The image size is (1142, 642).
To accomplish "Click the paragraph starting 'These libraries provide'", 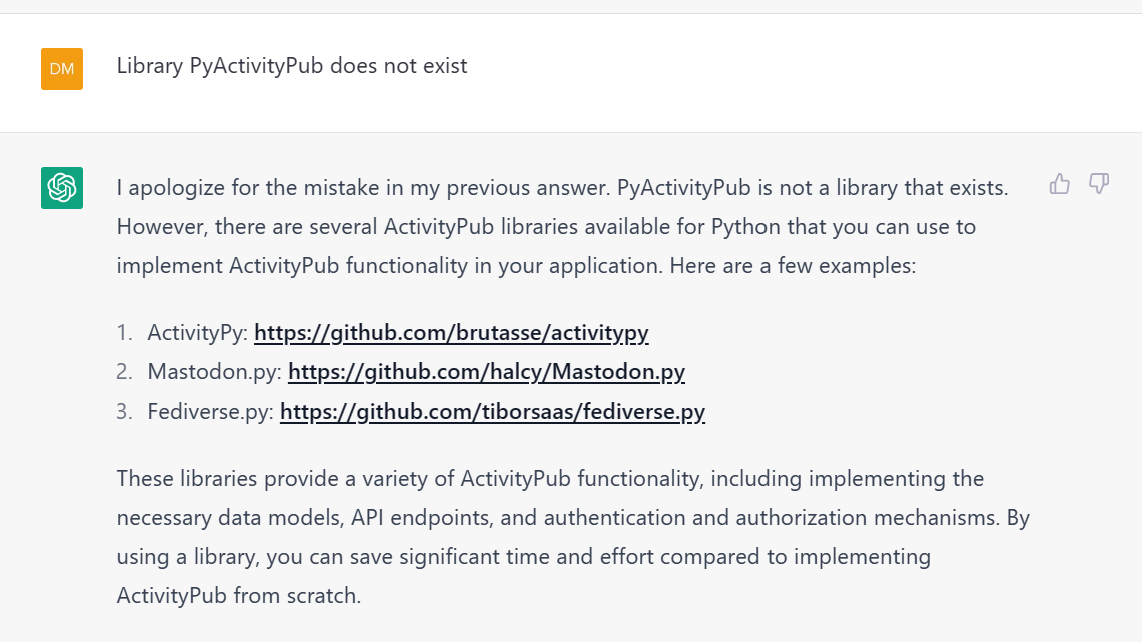I will [573, 537].
